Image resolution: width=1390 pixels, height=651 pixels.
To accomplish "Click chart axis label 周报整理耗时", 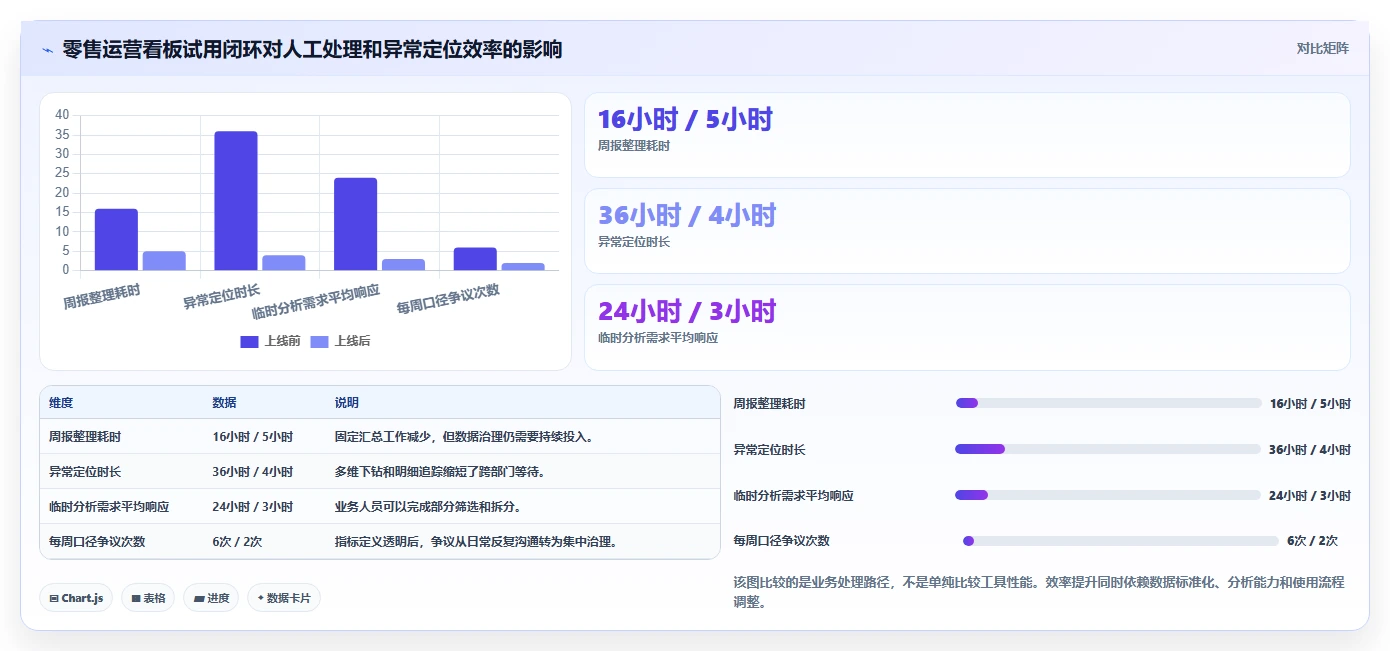I will [x=102, y=296].
